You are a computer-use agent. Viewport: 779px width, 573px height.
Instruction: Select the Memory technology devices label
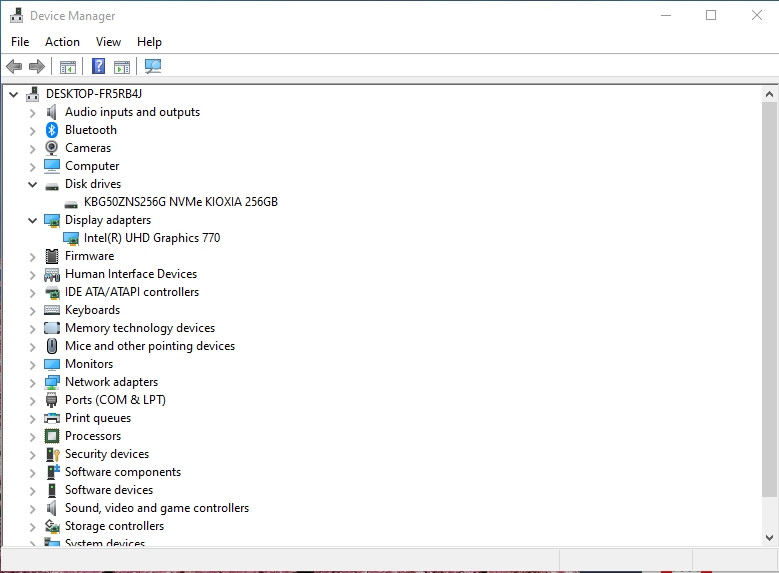(x=140, y=328)
